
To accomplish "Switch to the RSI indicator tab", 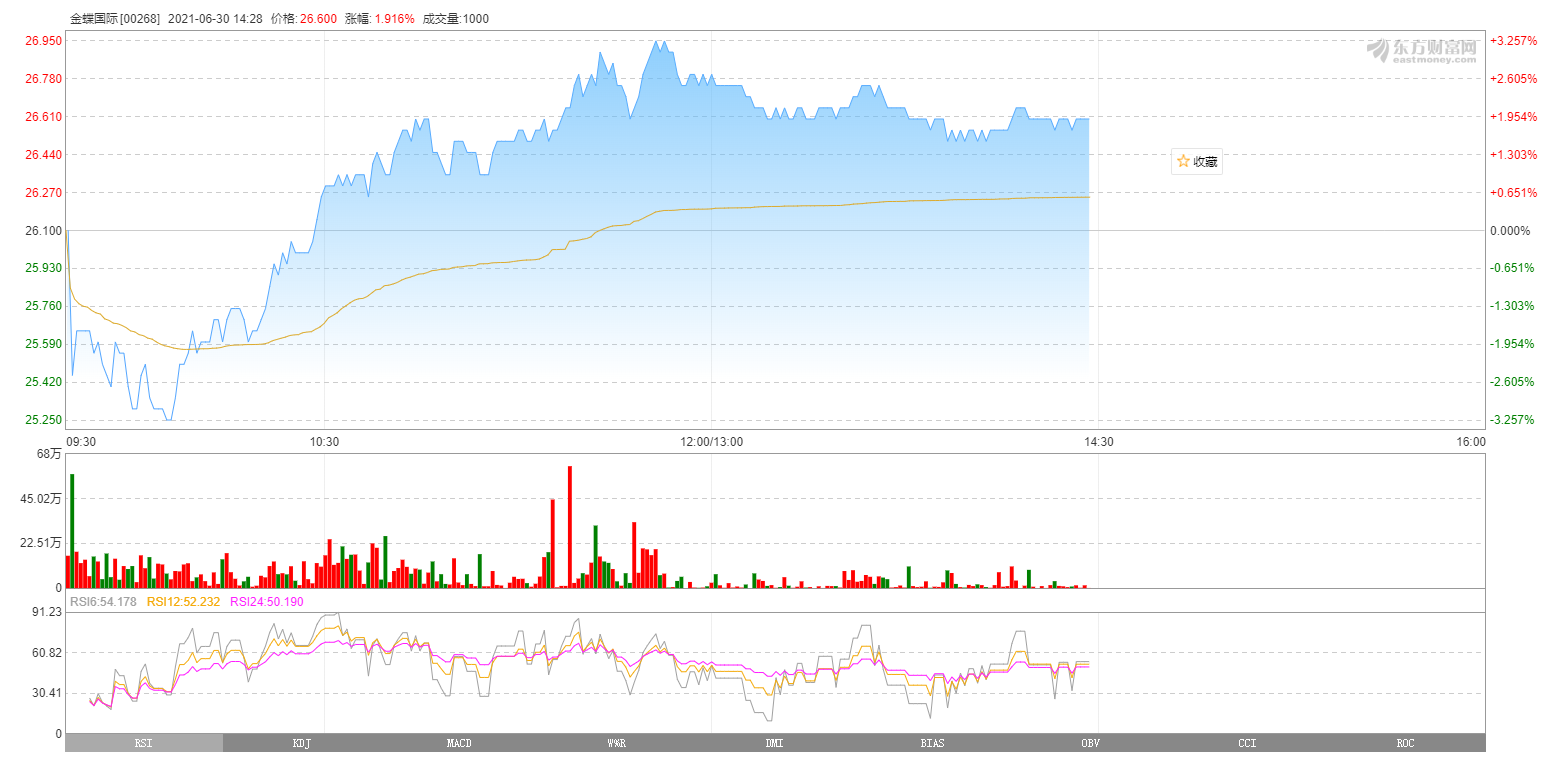I will click(x=144, y=743).
